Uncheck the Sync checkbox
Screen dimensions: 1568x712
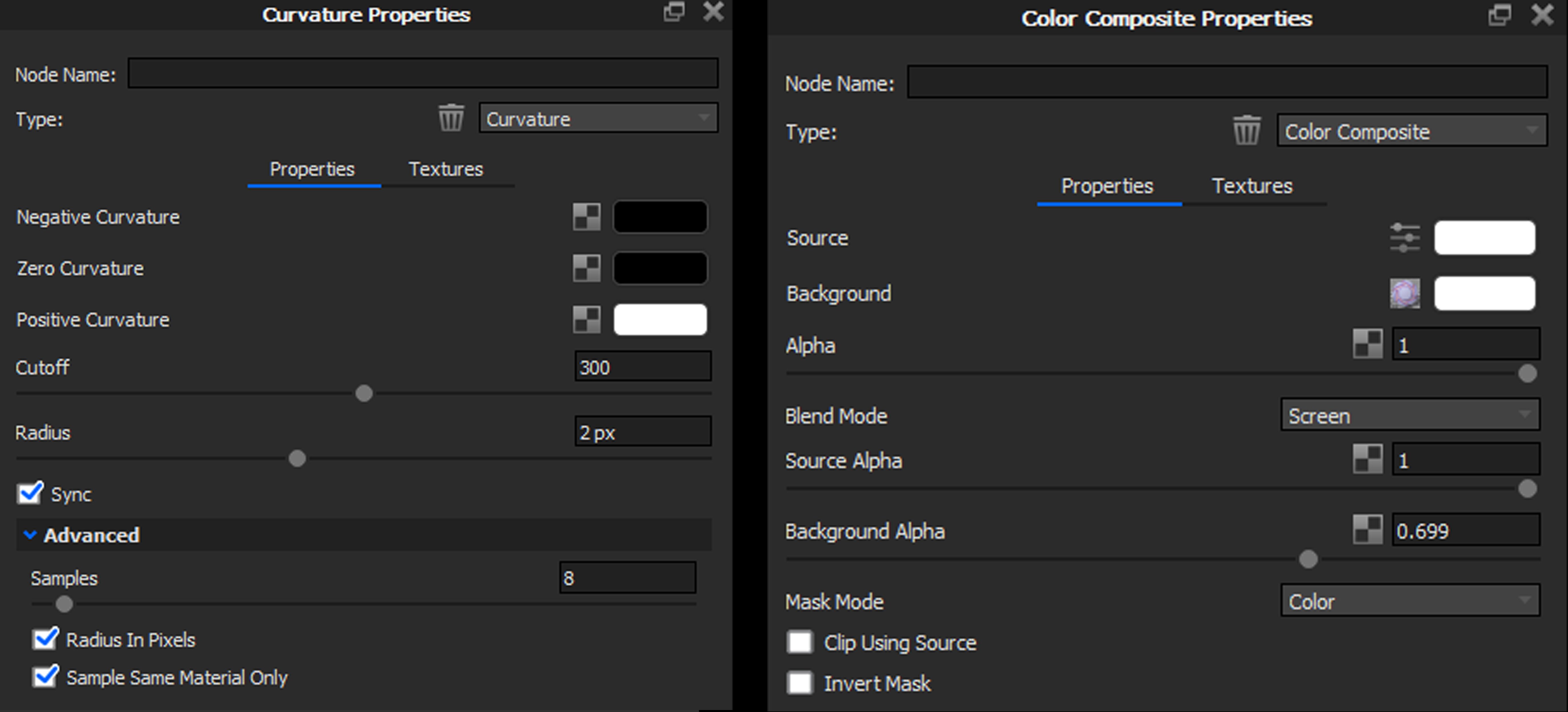point(30,493)
